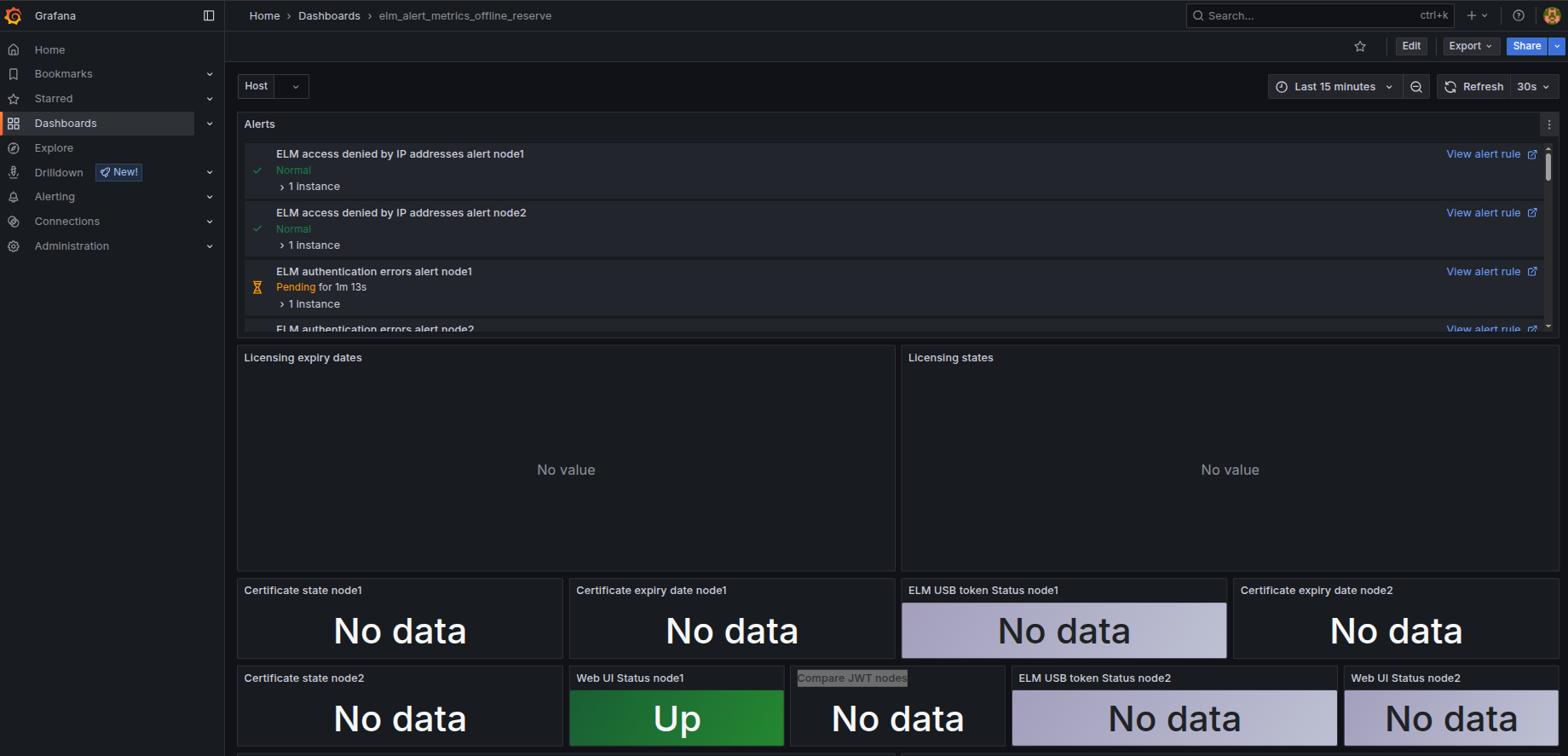The height and width of the screenshot is (756, 1568).
Task: Expand the Dashboards section chevron
Action: (210, 124)
